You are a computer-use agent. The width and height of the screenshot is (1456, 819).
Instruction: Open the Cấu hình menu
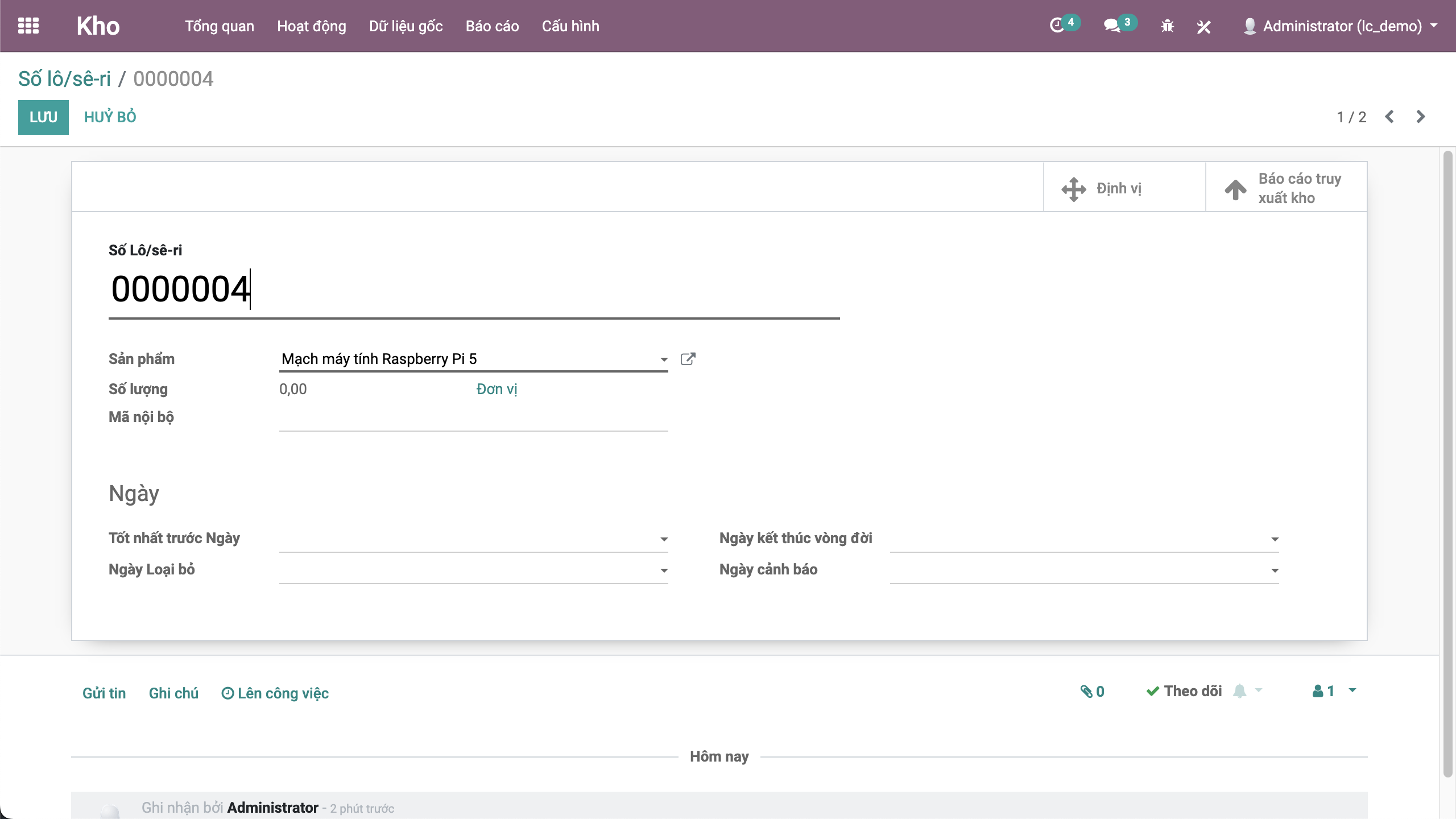tap(570, 26)
